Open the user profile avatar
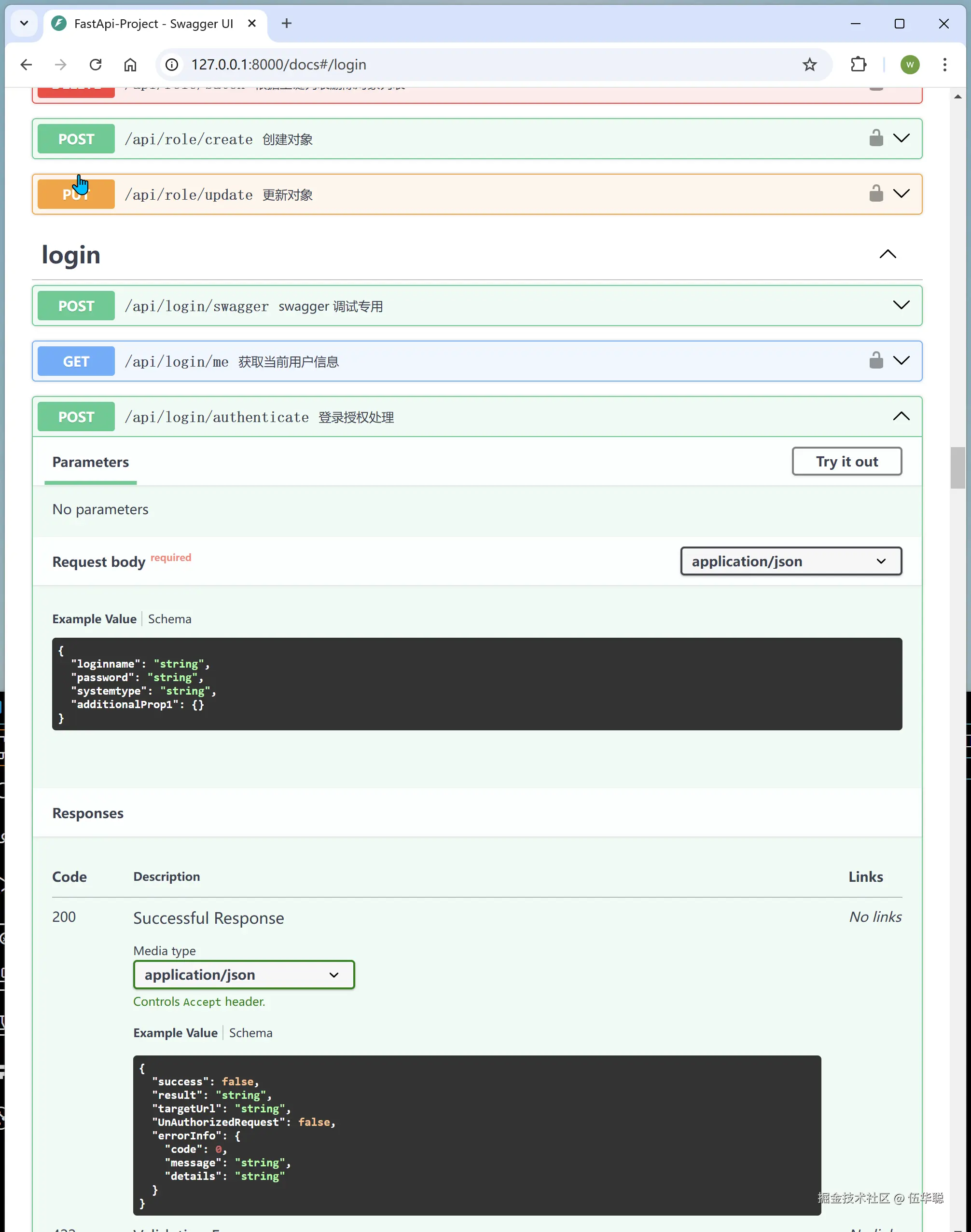 pos(910,65)
